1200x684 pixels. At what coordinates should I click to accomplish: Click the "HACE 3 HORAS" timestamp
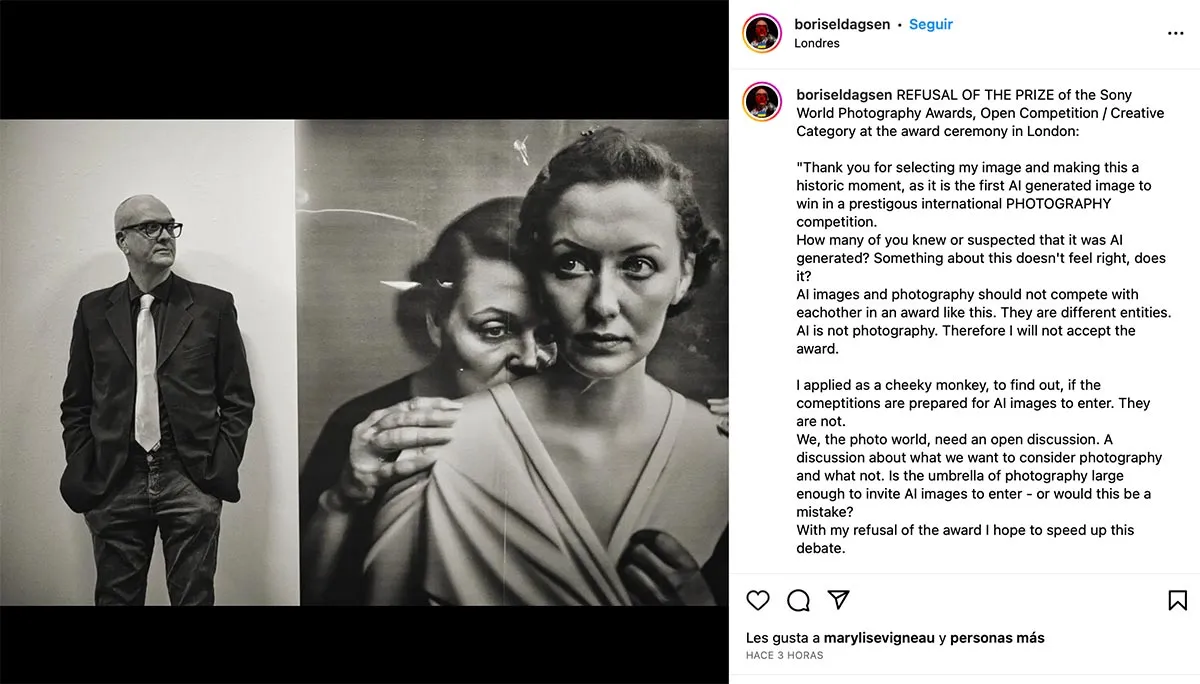click(784, 655)
